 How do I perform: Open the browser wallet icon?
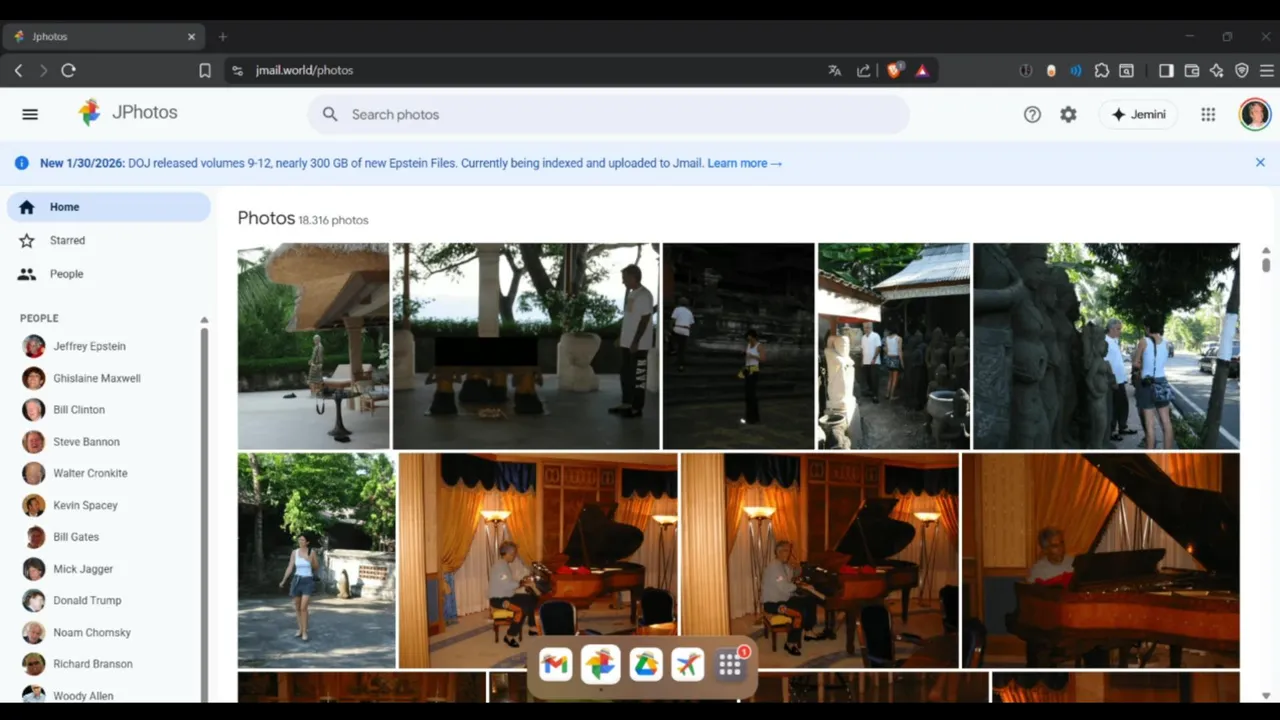[x=1192, y=70]
